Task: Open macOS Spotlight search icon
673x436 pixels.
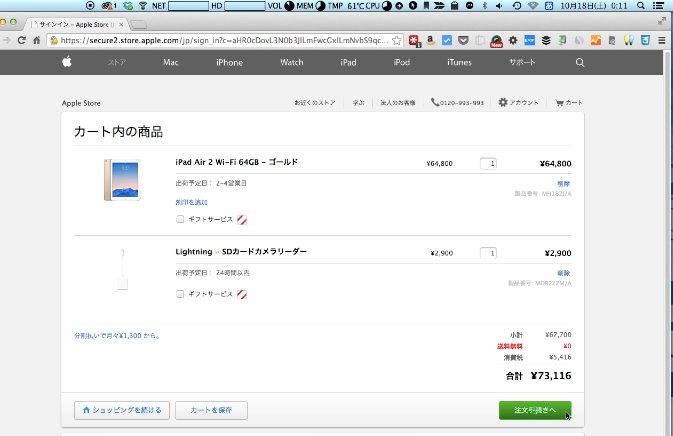Action: [x=641, y=6]
